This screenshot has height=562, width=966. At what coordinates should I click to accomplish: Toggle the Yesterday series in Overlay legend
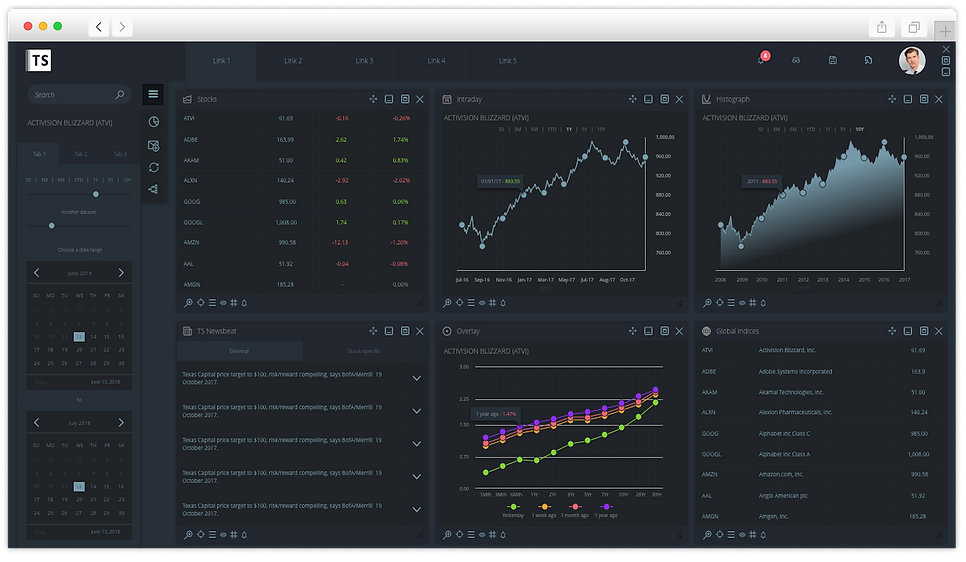[x=513, y=510]
